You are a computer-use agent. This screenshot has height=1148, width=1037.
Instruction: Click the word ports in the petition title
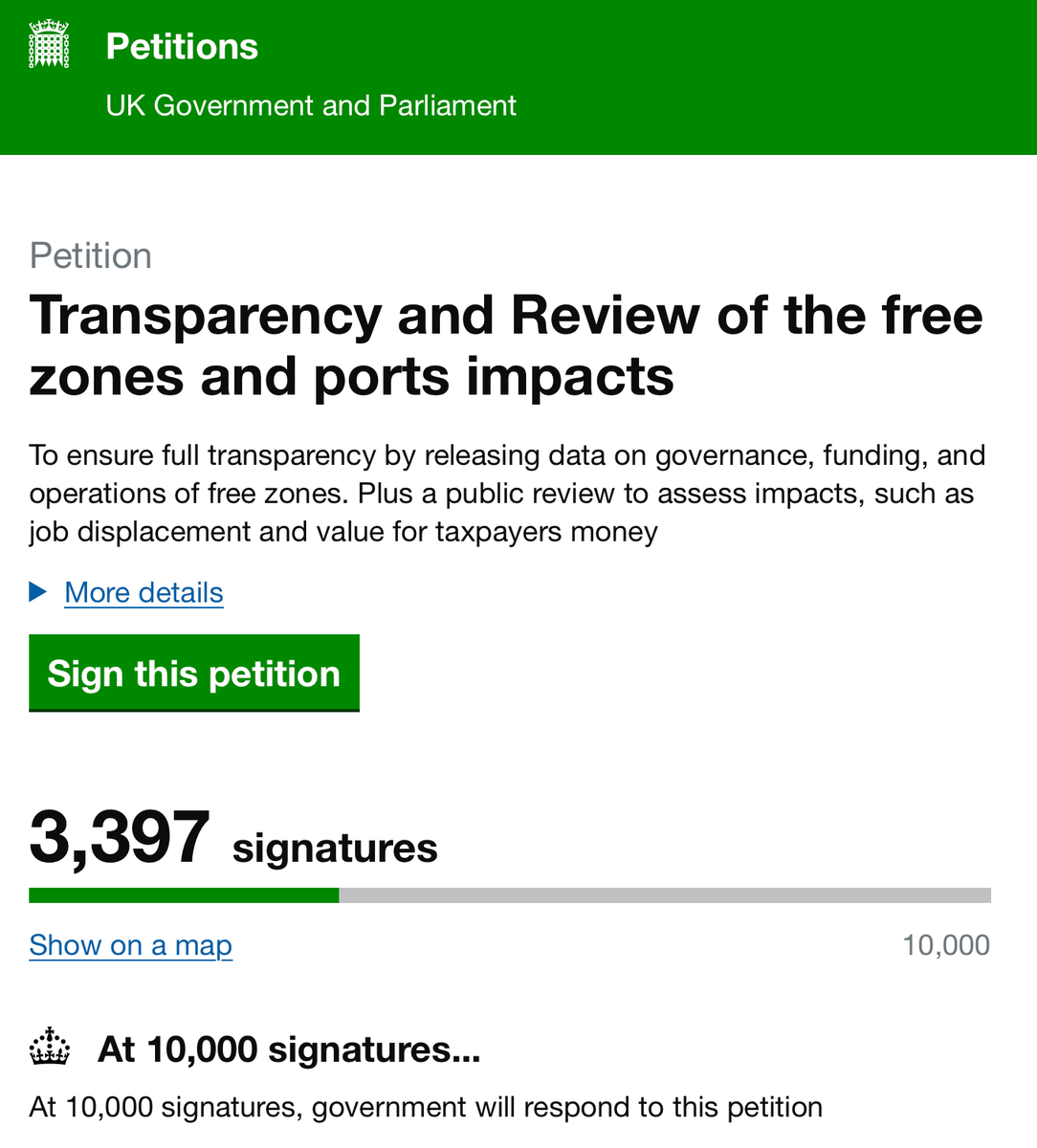tap(381, 378)
